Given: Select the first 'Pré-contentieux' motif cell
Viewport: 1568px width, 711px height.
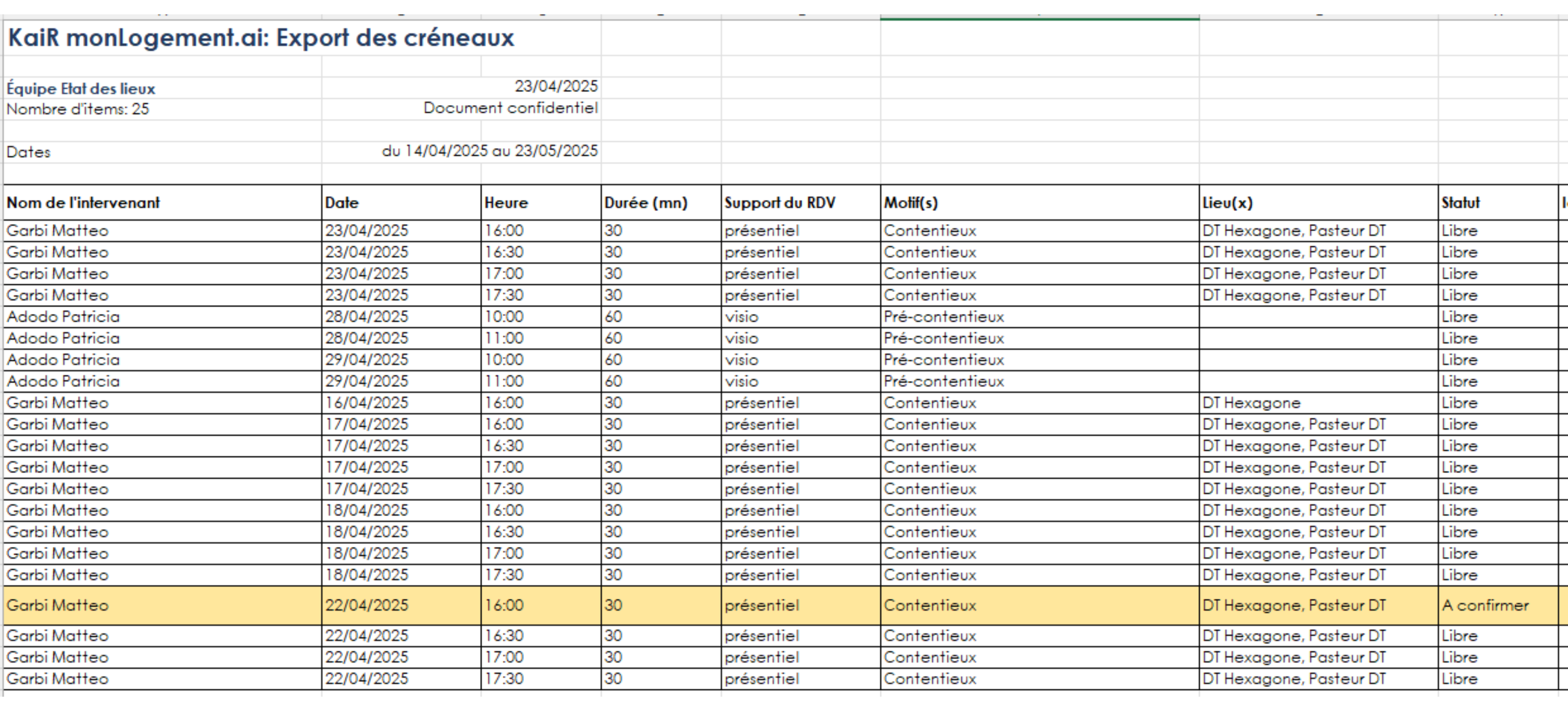Looking at the screenshot, I should [x=944, y=317].
